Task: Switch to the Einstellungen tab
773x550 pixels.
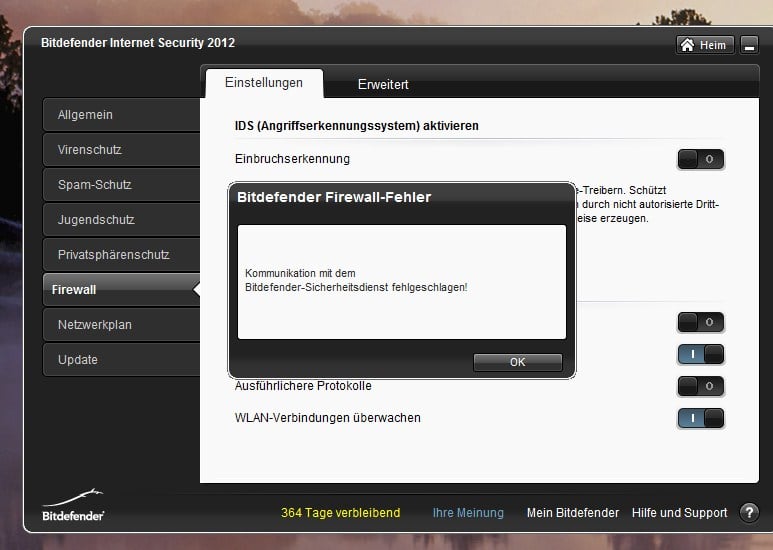Action: 264,83
